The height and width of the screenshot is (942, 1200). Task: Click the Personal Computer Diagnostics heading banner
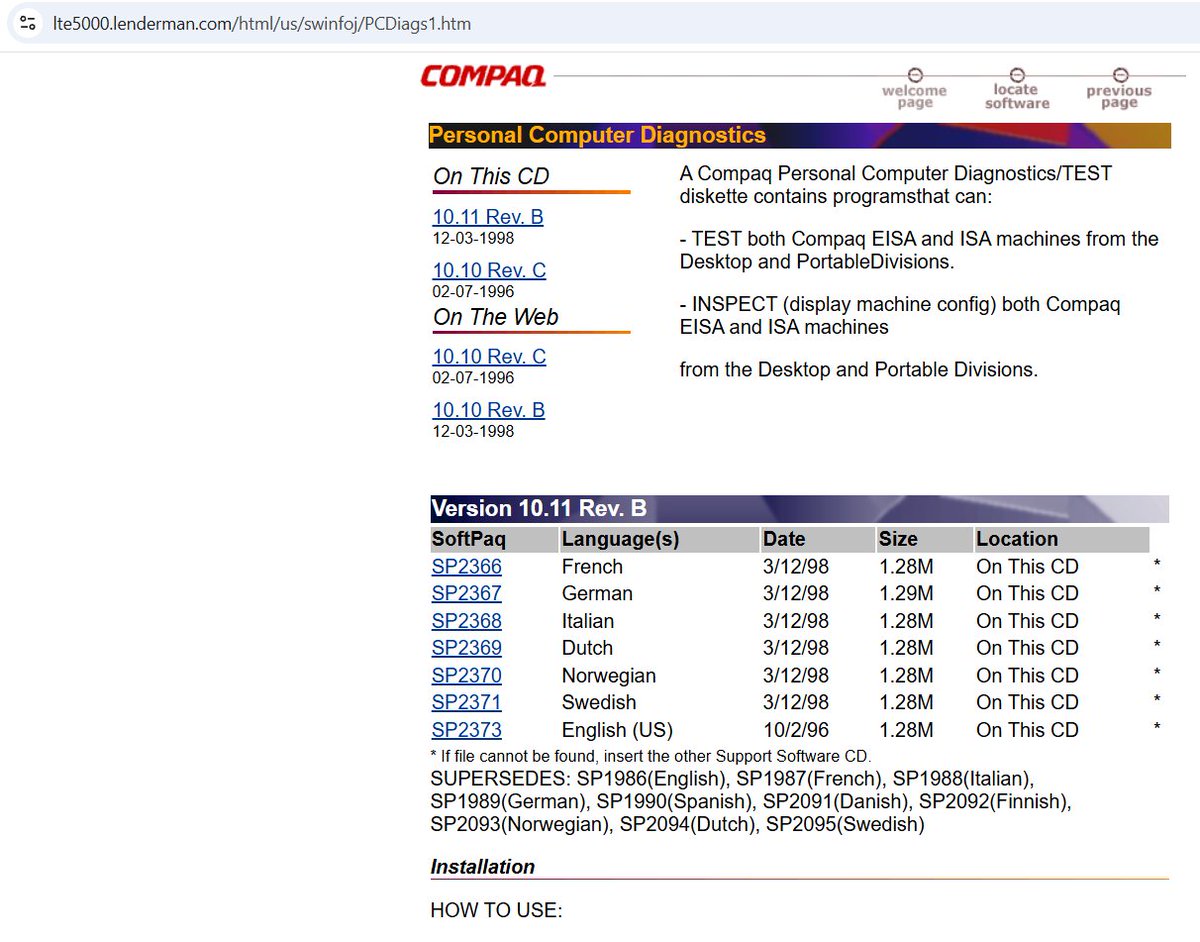[799, 135]
